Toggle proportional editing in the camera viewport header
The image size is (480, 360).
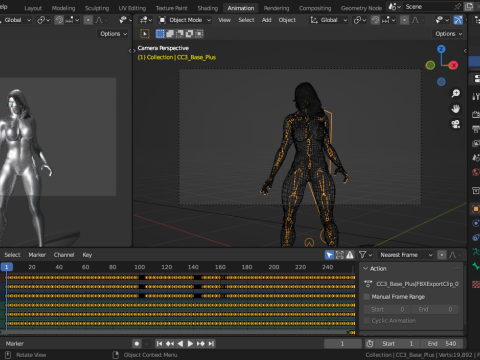(x=404, y=20)
